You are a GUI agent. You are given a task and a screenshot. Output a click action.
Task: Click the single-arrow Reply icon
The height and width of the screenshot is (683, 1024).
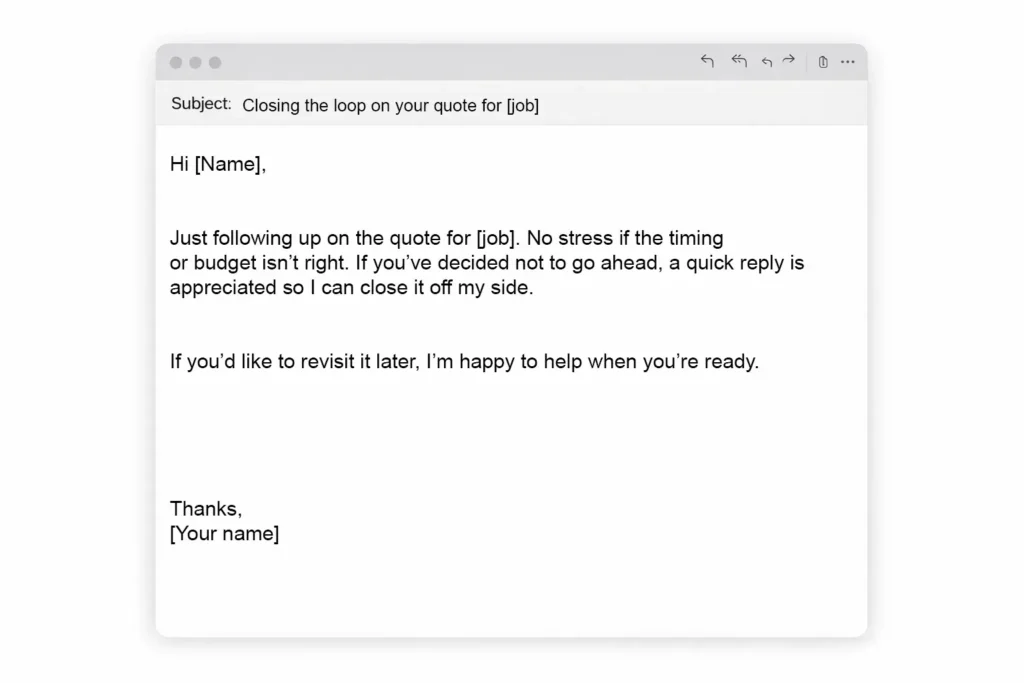[x=707, y=62]
